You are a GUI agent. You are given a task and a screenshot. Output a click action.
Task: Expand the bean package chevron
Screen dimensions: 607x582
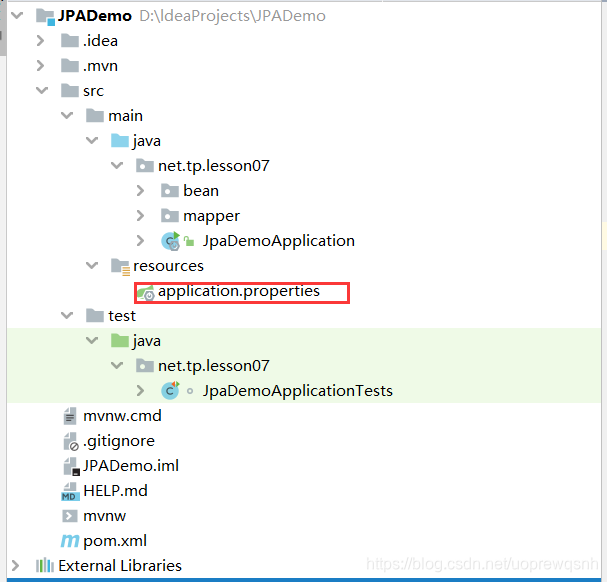pyautogui.click(x=140, y=191)
